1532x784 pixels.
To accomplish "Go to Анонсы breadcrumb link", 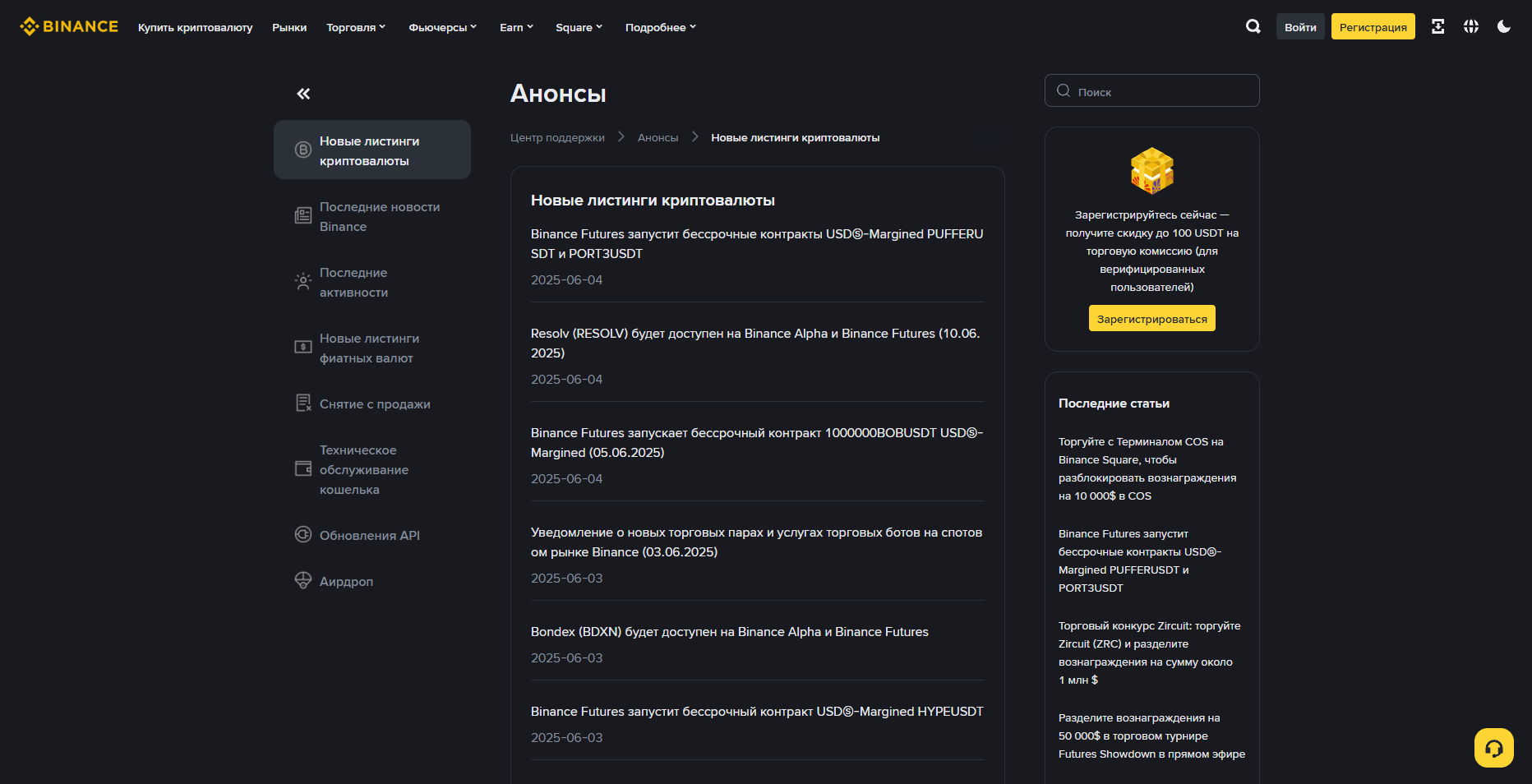I will (x=658, y=137).
